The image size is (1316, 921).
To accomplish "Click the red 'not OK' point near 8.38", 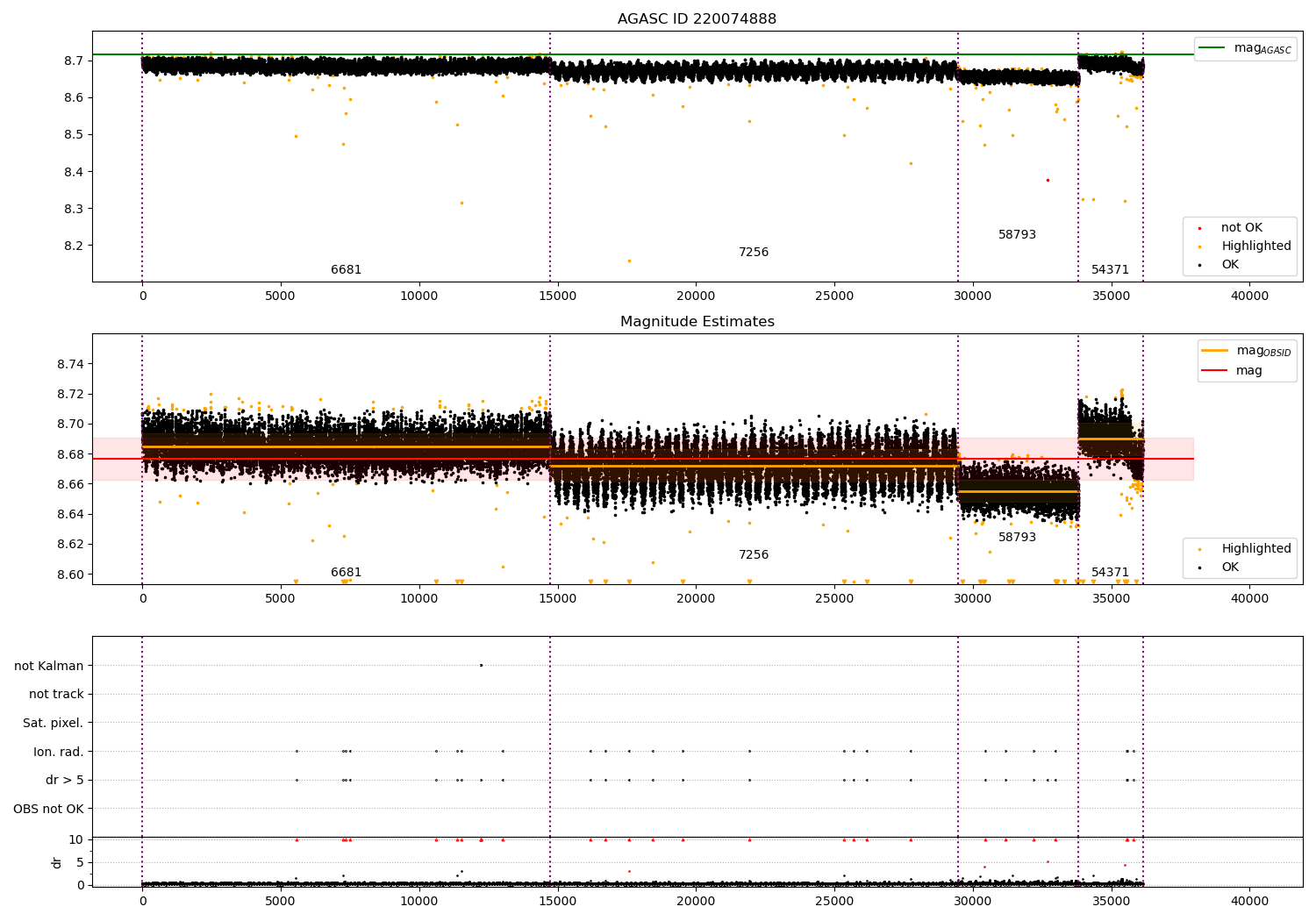I will point(1048,180).
